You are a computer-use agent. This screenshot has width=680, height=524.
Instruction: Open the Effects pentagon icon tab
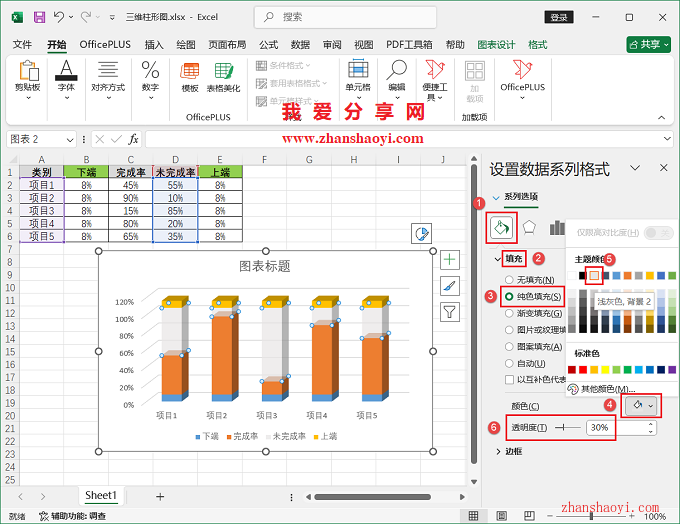click(530, 228)
